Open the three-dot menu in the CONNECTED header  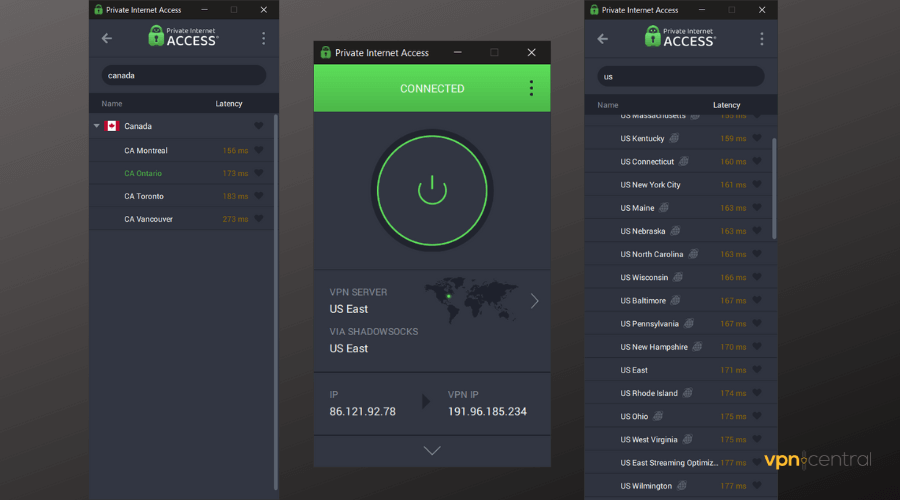point(531,88)
